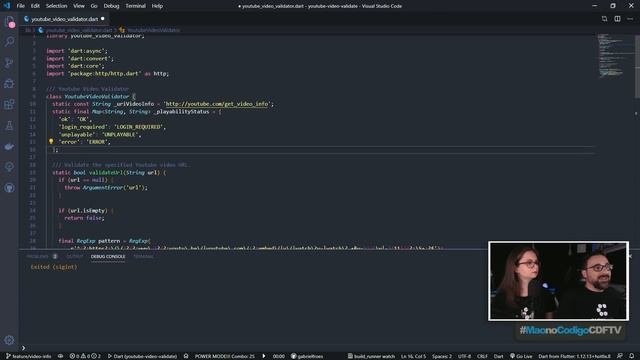
Task: Open the Docker view in activity bar
Action: [x=9, y=146]
